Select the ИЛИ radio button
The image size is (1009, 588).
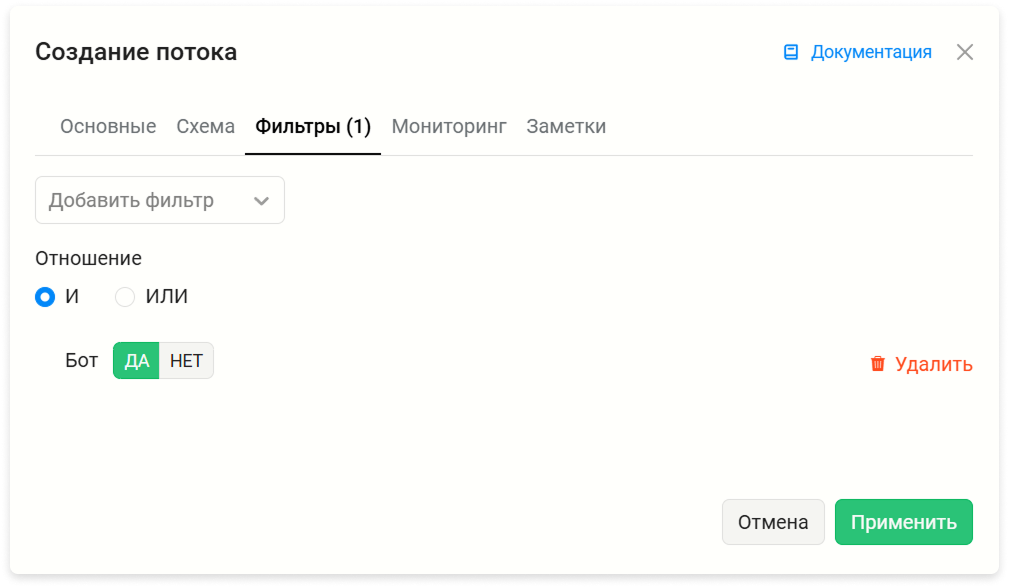[125, 297]
